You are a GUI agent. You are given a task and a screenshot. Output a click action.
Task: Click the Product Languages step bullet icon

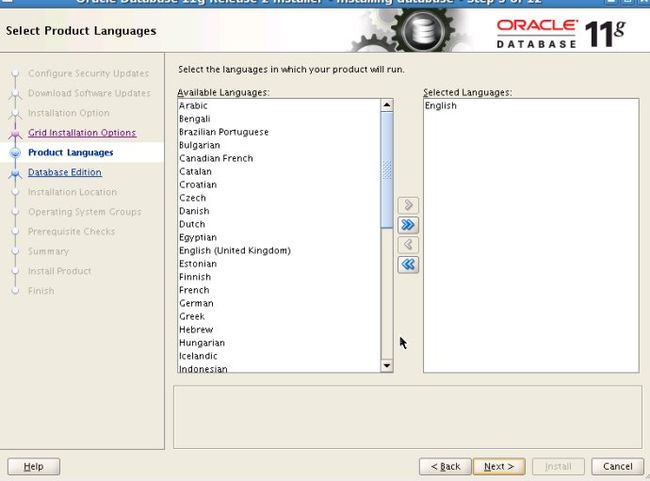15,153
